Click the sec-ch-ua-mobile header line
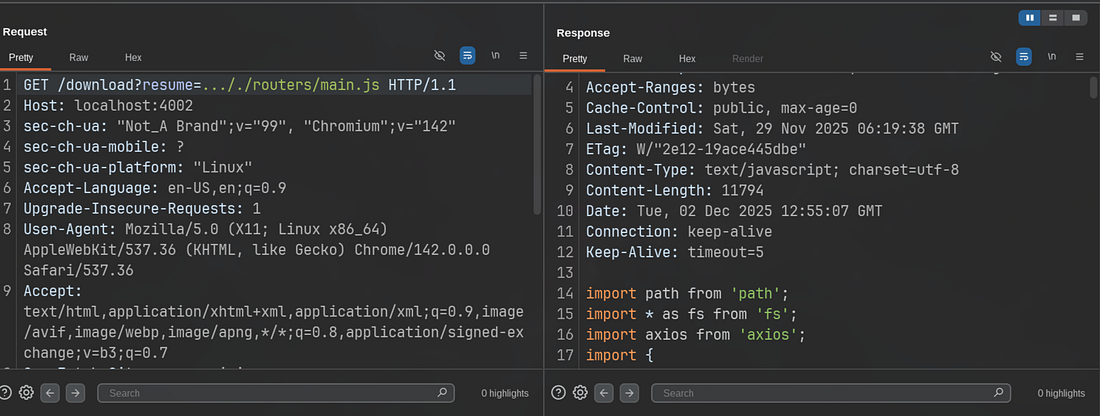 pyautogui.click(x=104, y=147)
